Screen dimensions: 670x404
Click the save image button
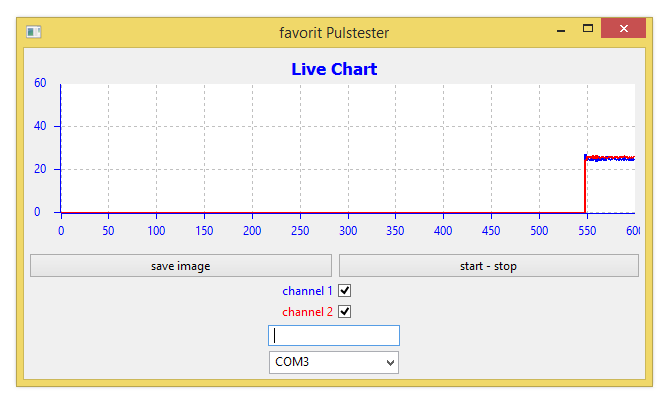tap(181, 266)
